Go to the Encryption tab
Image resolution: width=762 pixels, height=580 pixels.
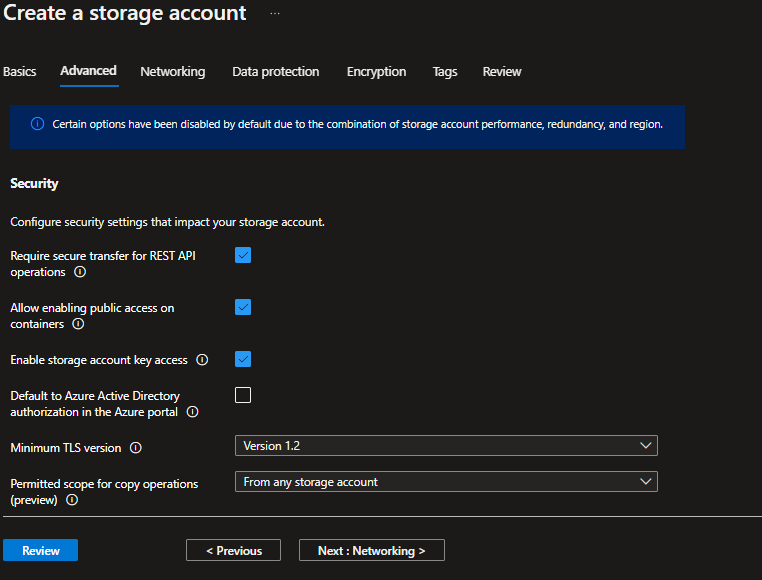(376, 72)
